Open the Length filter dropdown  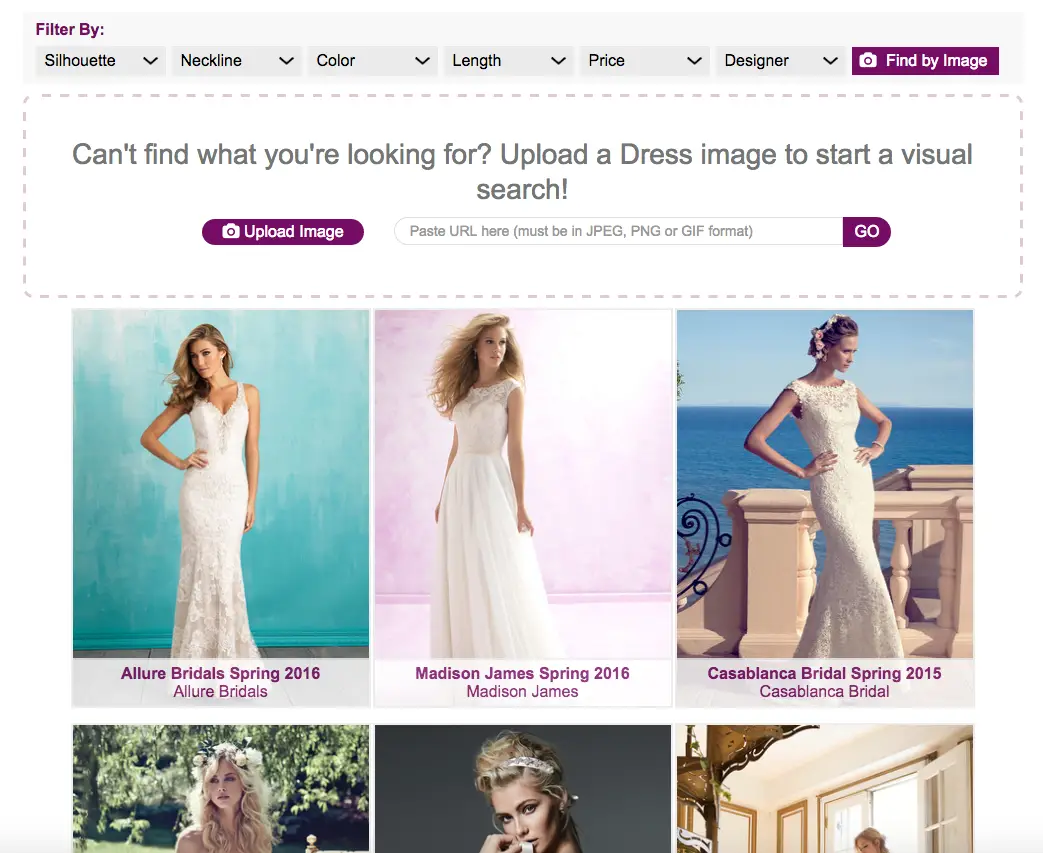(x=508, y=61)
